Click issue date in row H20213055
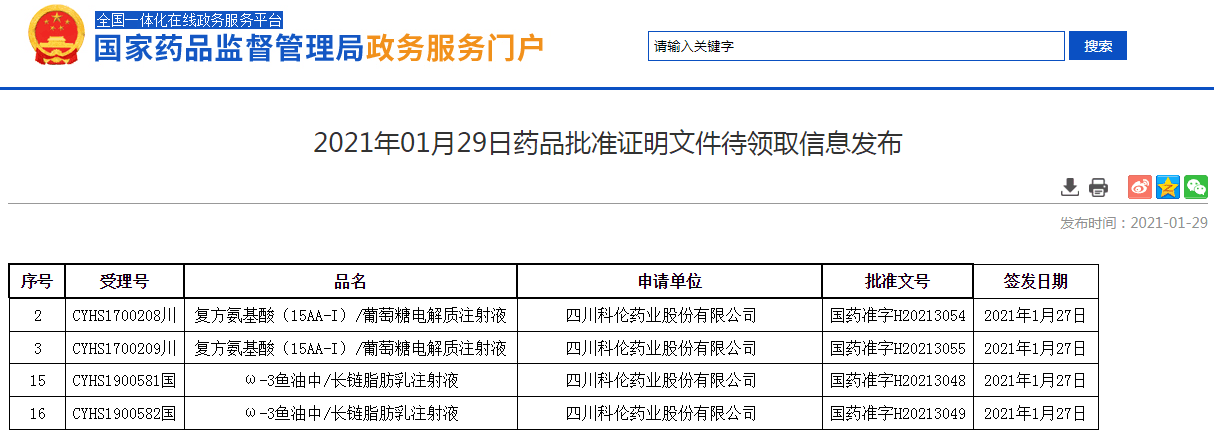1214x433 pixels. pyautogui.click(x=1035, y=348)
